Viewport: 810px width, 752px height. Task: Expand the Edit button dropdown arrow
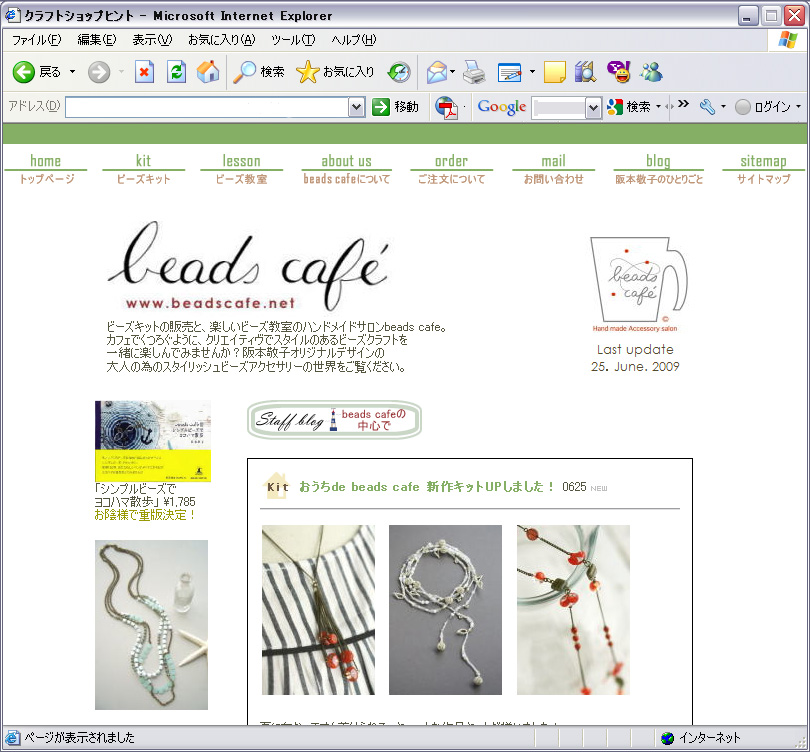(x=532, y=72)
